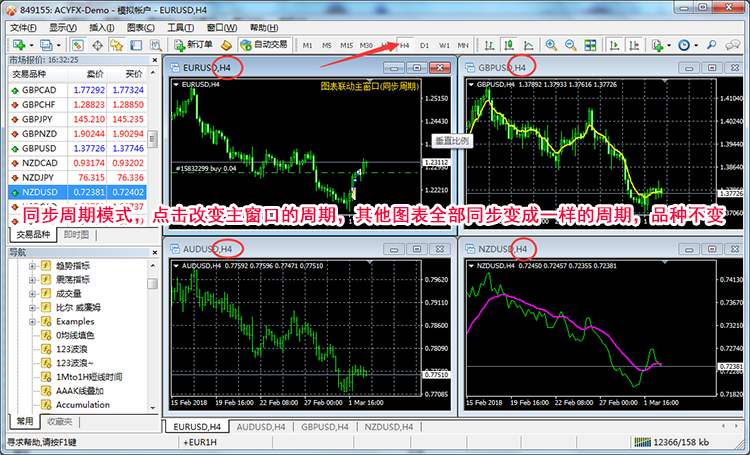Select the line chart type icon
The image size is (750, 455).
[529, 45]
